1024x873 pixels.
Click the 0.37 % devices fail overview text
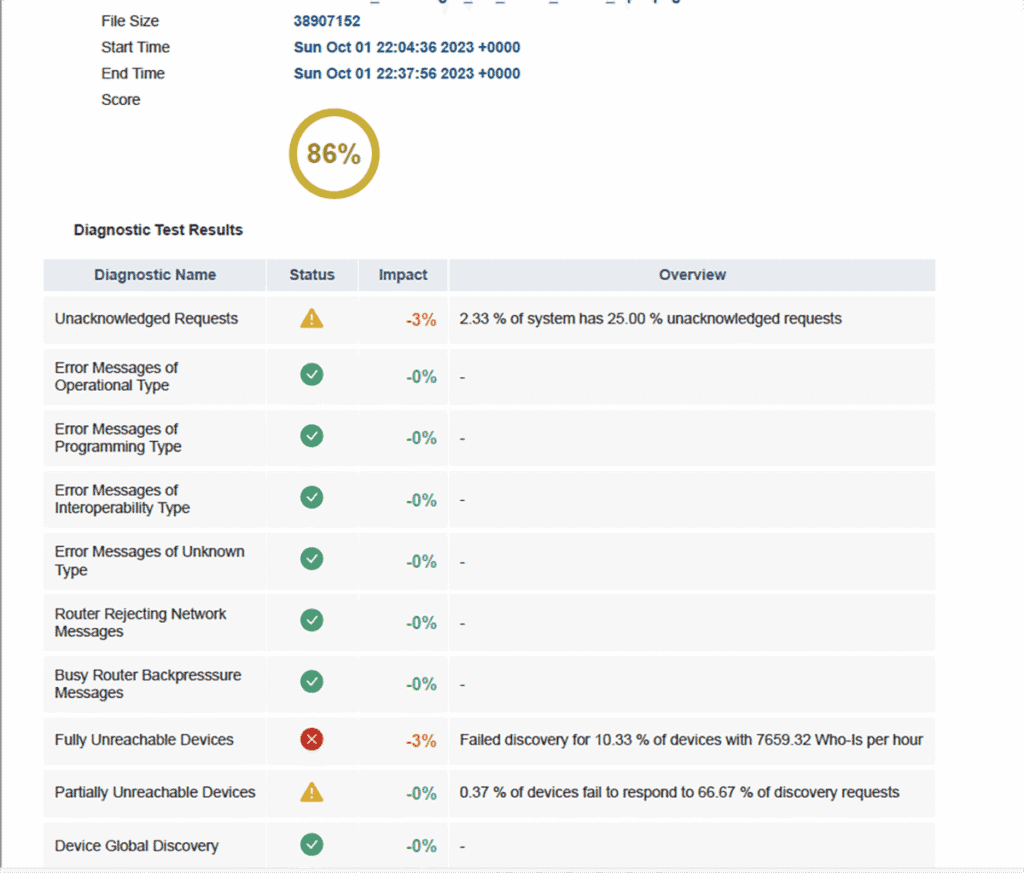[x=679, y=792]
